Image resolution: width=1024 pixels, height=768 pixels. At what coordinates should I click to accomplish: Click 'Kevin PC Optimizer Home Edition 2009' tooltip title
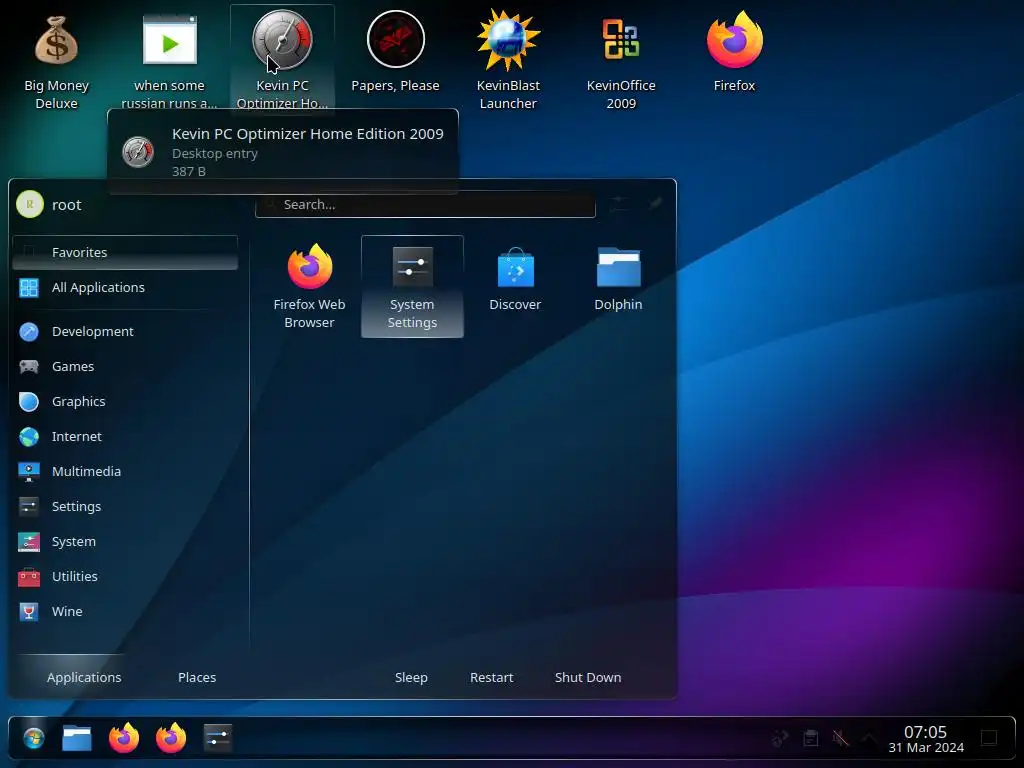click(x=308, y=134)
